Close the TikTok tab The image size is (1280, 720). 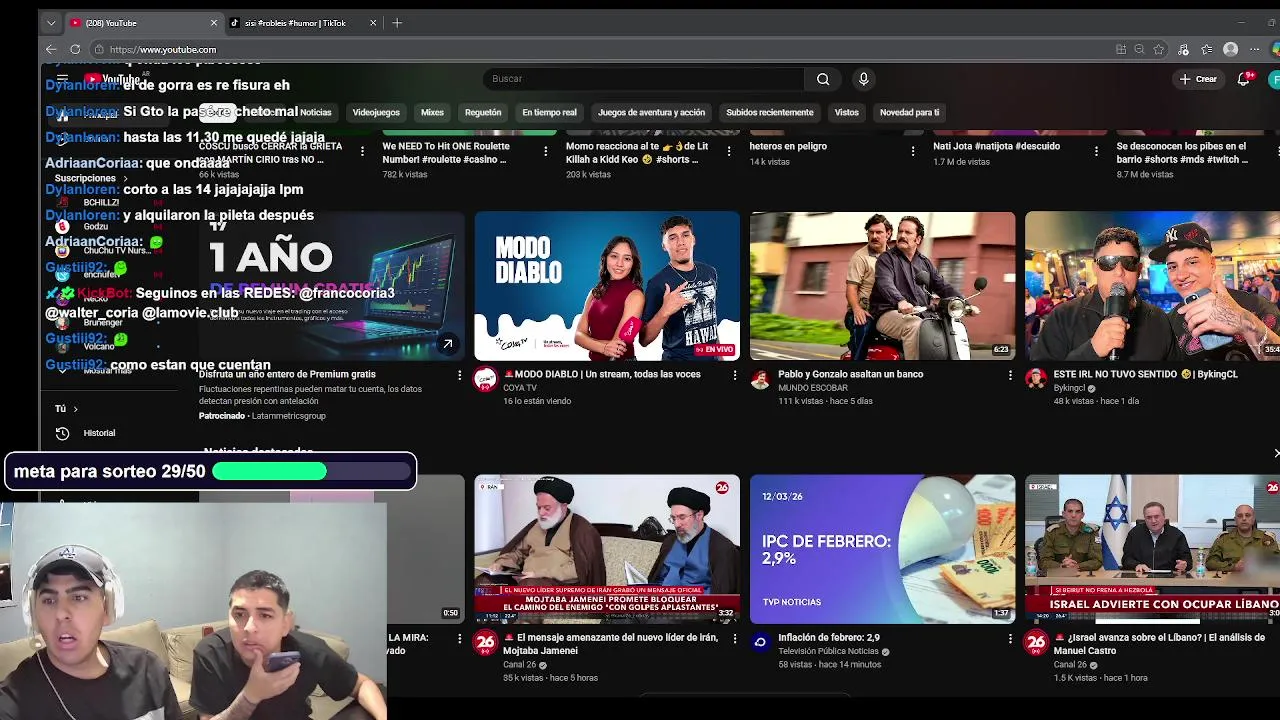pyautogui.click(x=373, y=23)
